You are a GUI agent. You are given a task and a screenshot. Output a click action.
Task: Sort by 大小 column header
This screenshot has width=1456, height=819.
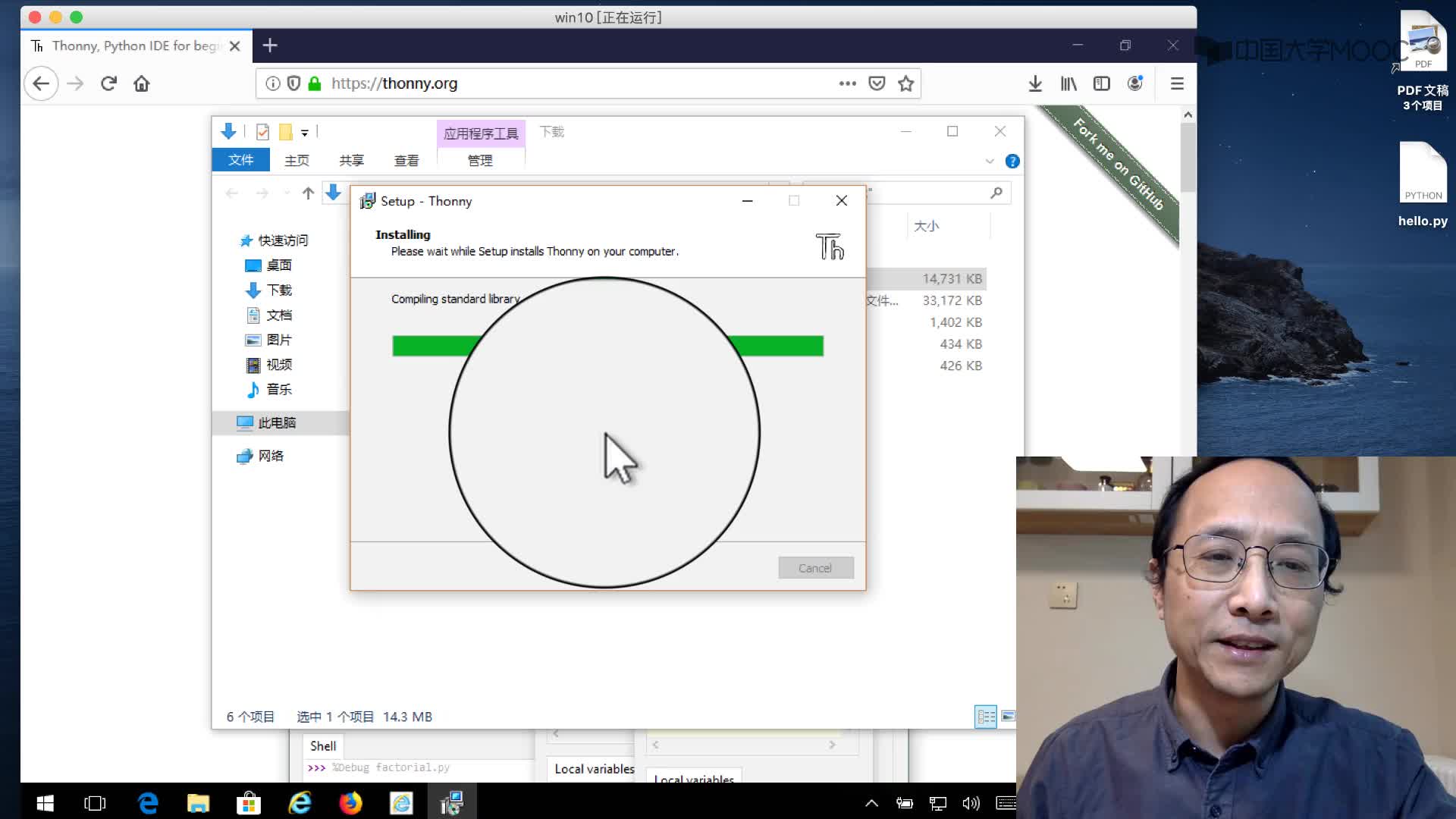tap(927, 226)
